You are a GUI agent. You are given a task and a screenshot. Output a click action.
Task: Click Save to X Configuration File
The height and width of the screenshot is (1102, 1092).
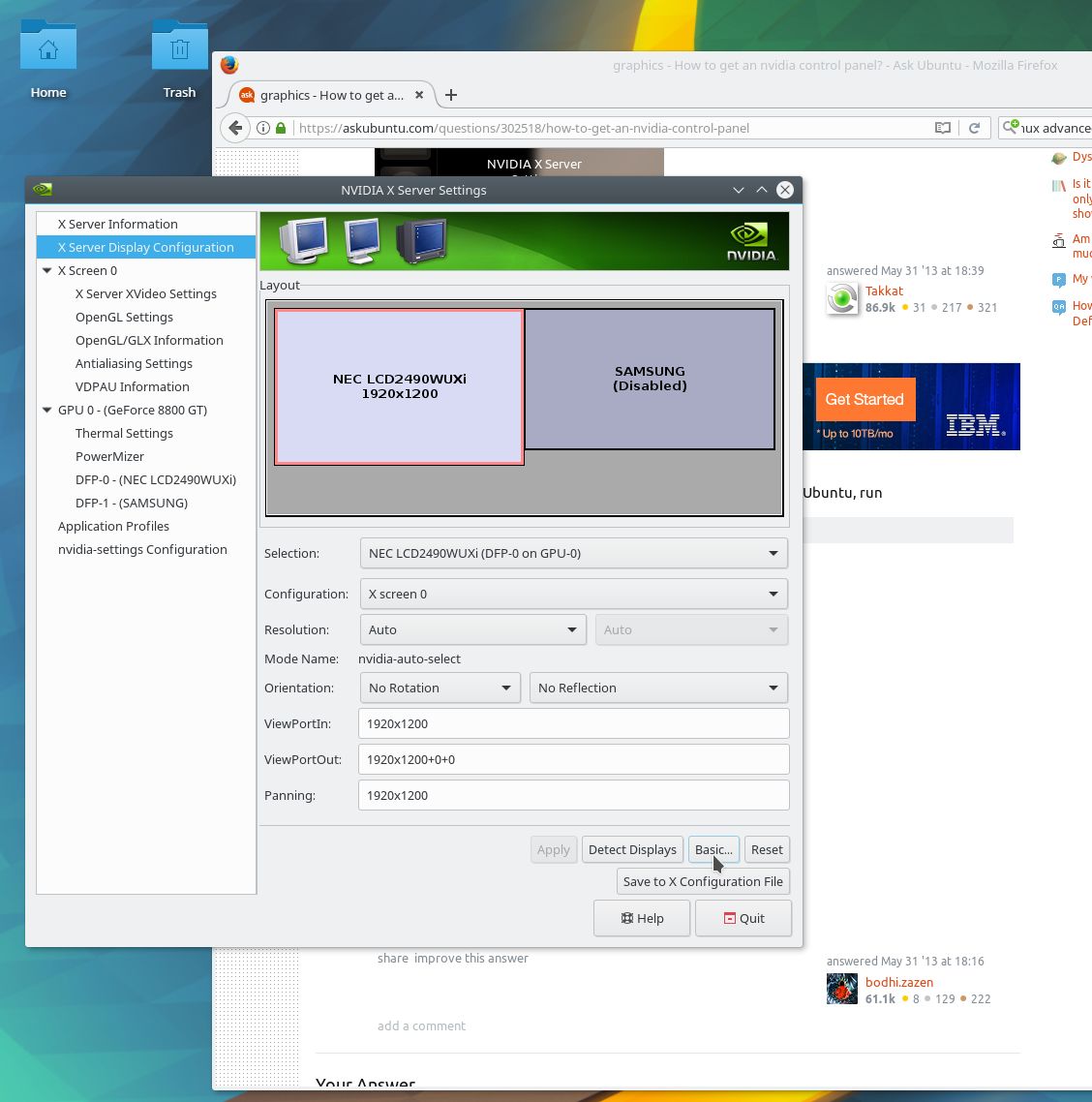pos(703,881)
